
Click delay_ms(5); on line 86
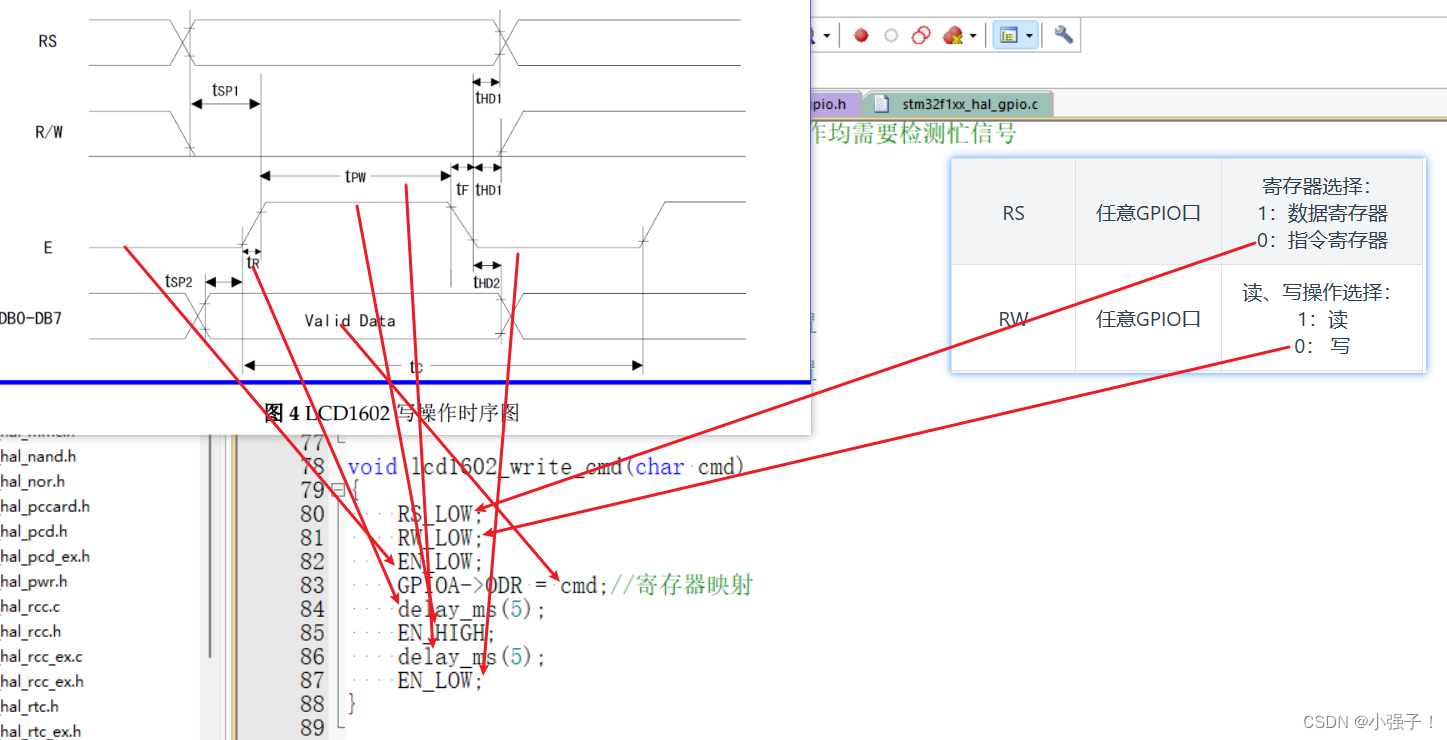click(x=472, y=657)
